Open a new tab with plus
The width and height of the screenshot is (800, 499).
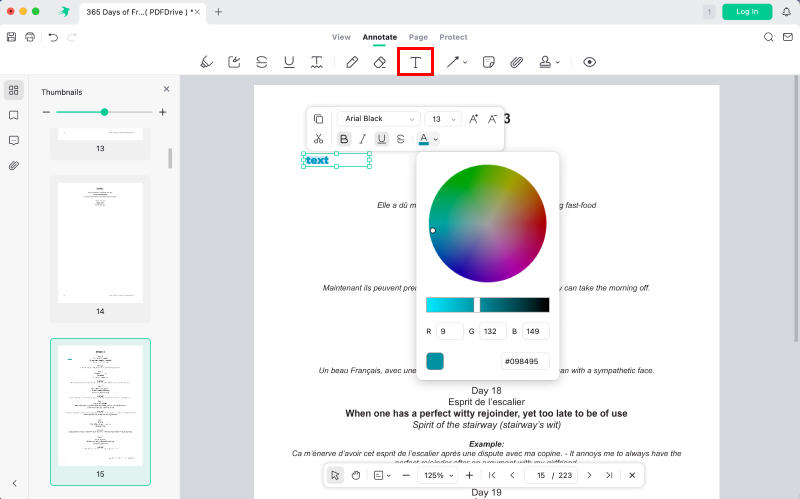218,12
